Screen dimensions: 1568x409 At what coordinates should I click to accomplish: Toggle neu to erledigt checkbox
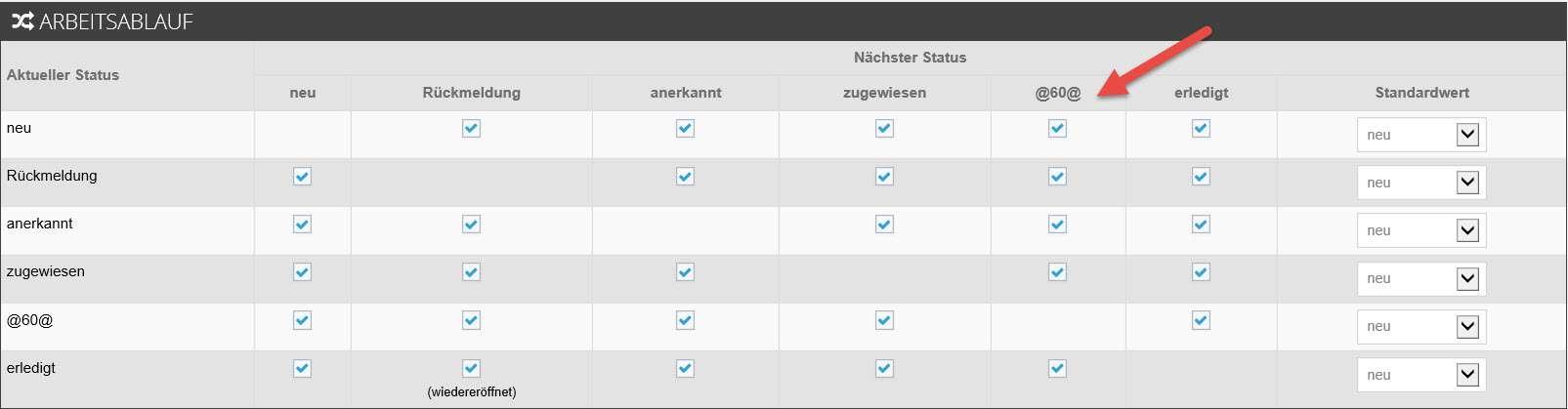point(1201,128)
